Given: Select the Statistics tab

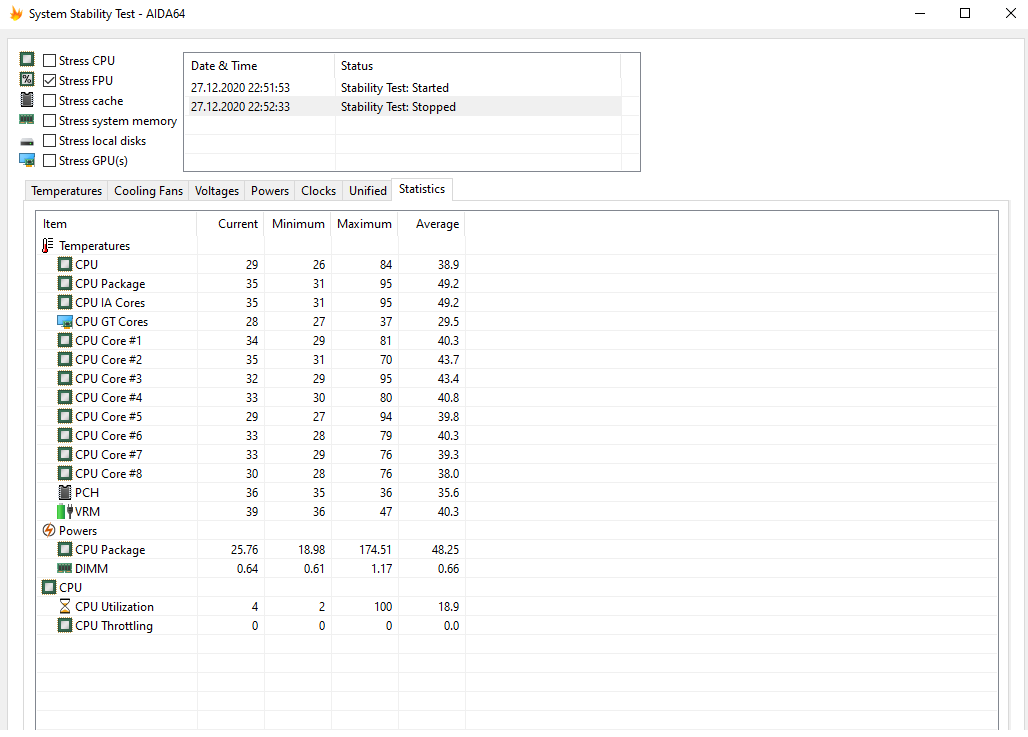Looking at the screenshot, I should [422, 189].
